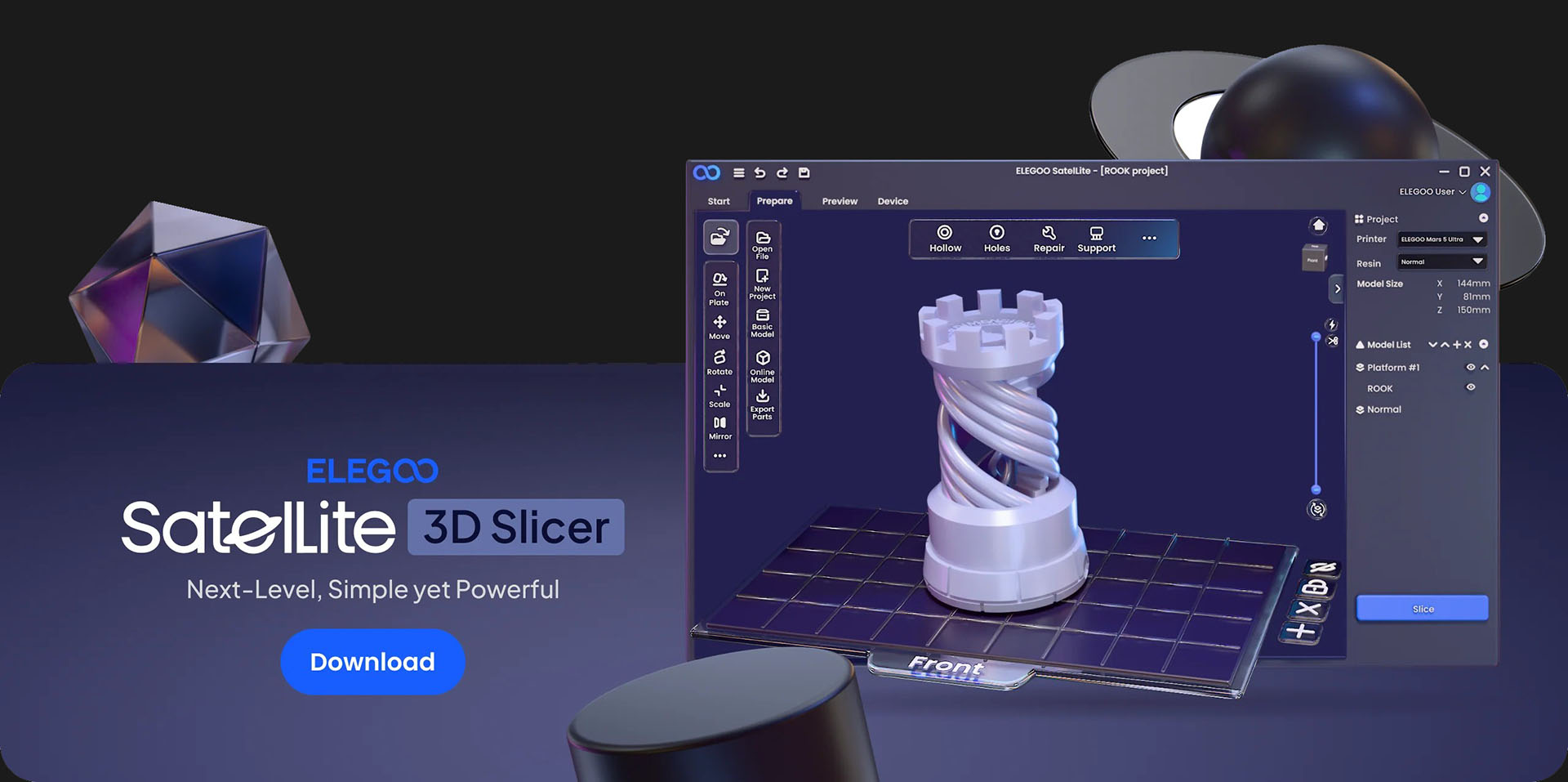The image size is (1568, 782).
Task: Click the large open-folder button above On Plate
Action: click(720, 237)
